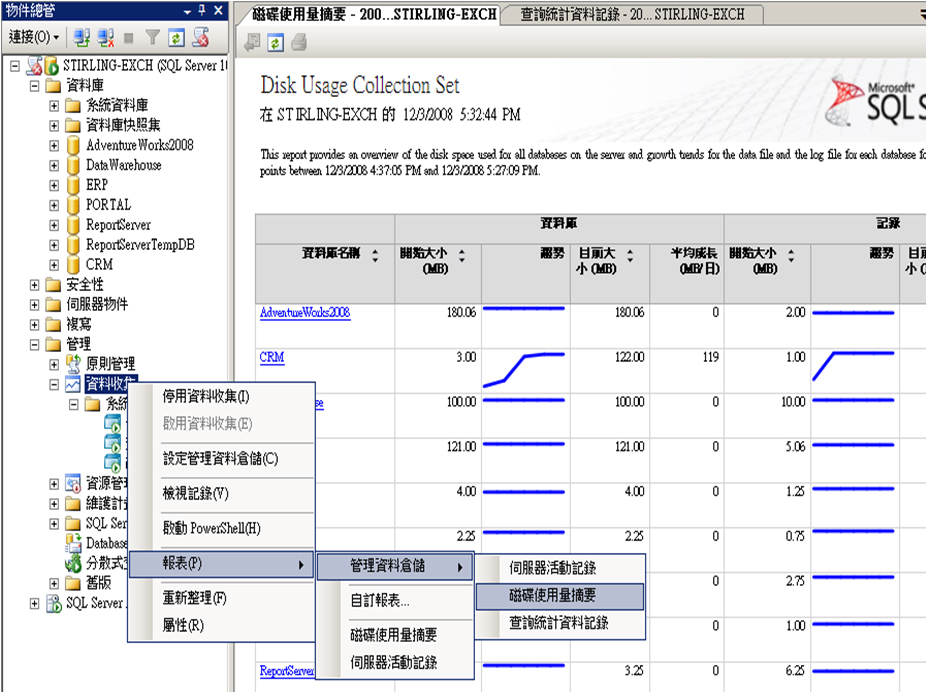The height and width of the screenshot is (693, 927).
Task: Click the 資料收集 chart icon
Action: pyautogui.click(x=73, y=384)
